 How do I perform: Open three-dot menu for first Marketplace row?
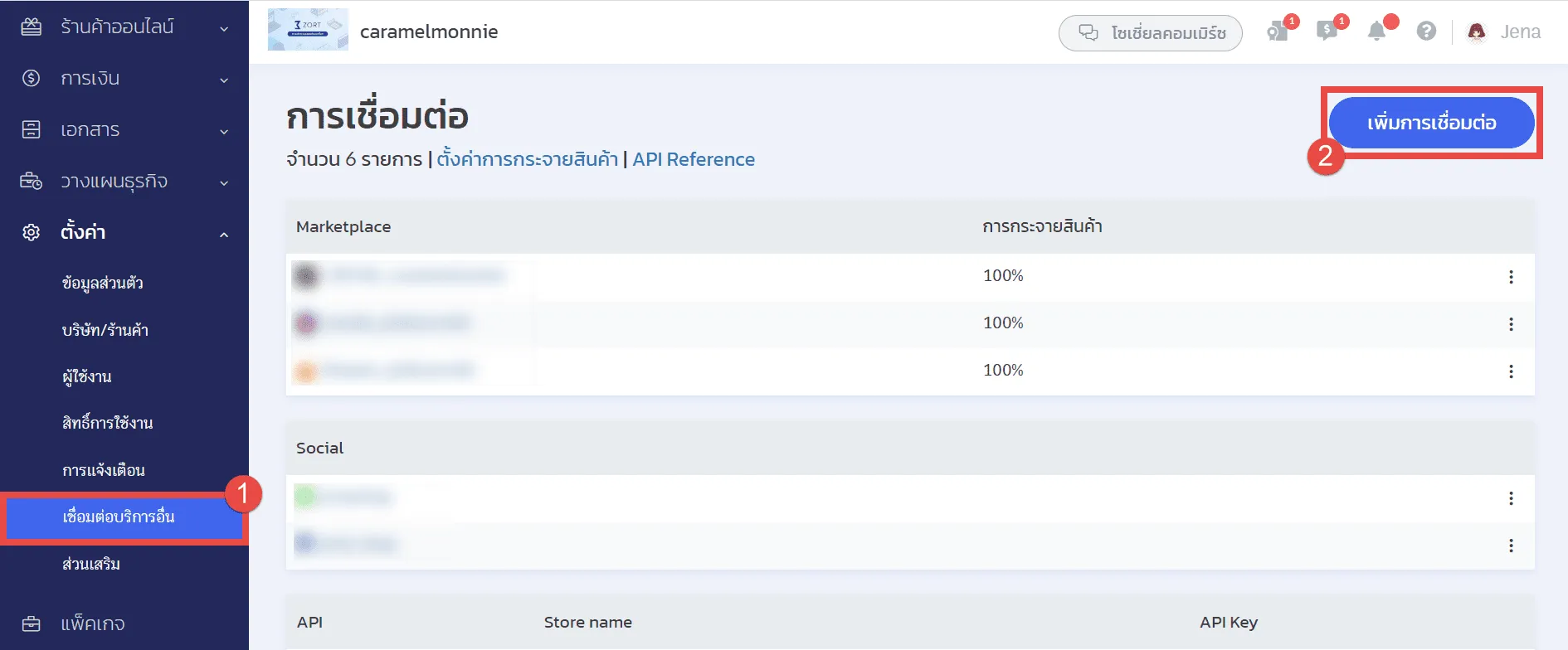1511,277
